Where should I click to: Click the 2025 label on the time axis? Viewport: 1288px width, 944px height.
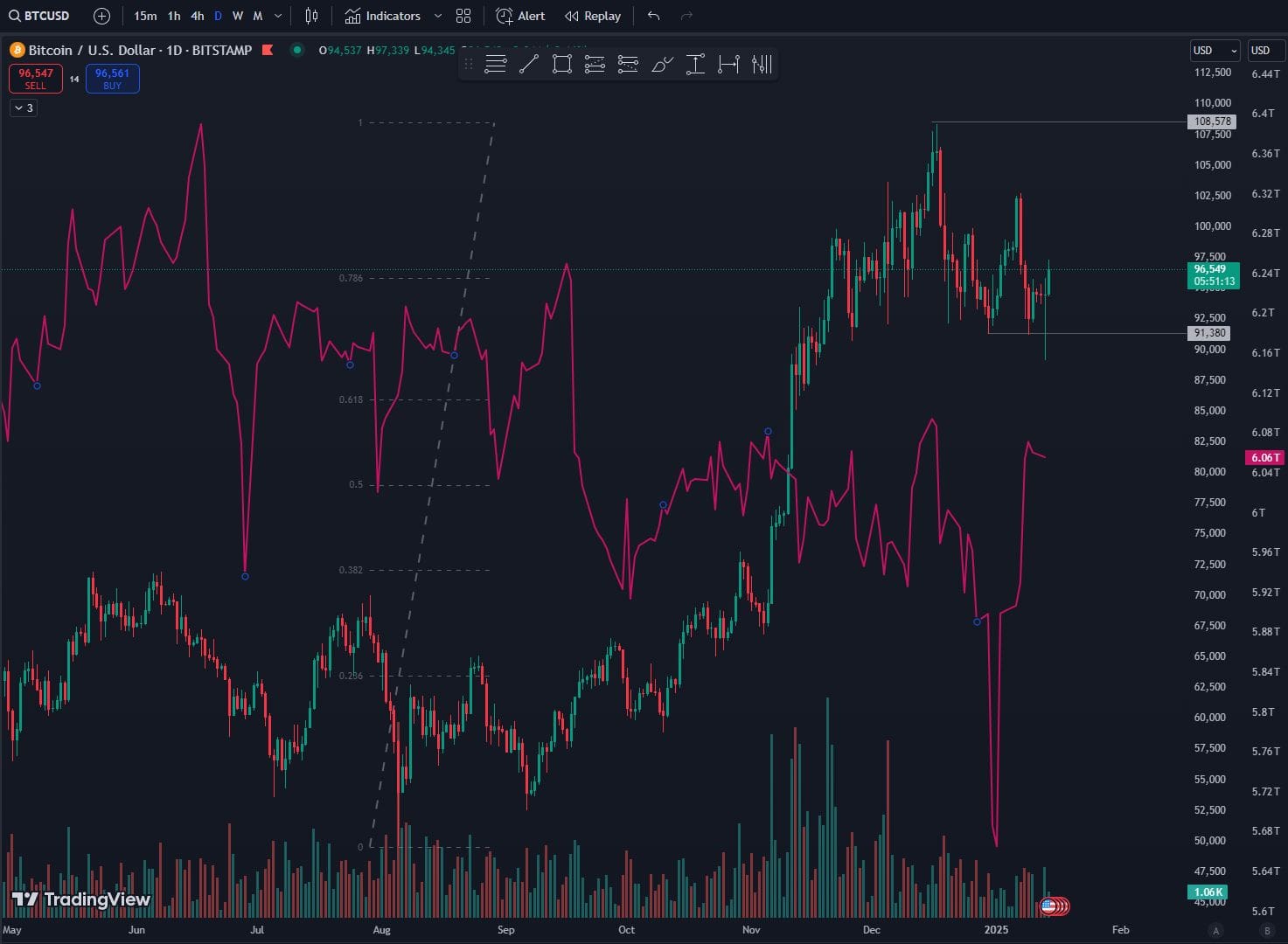(x=997, y=930)
